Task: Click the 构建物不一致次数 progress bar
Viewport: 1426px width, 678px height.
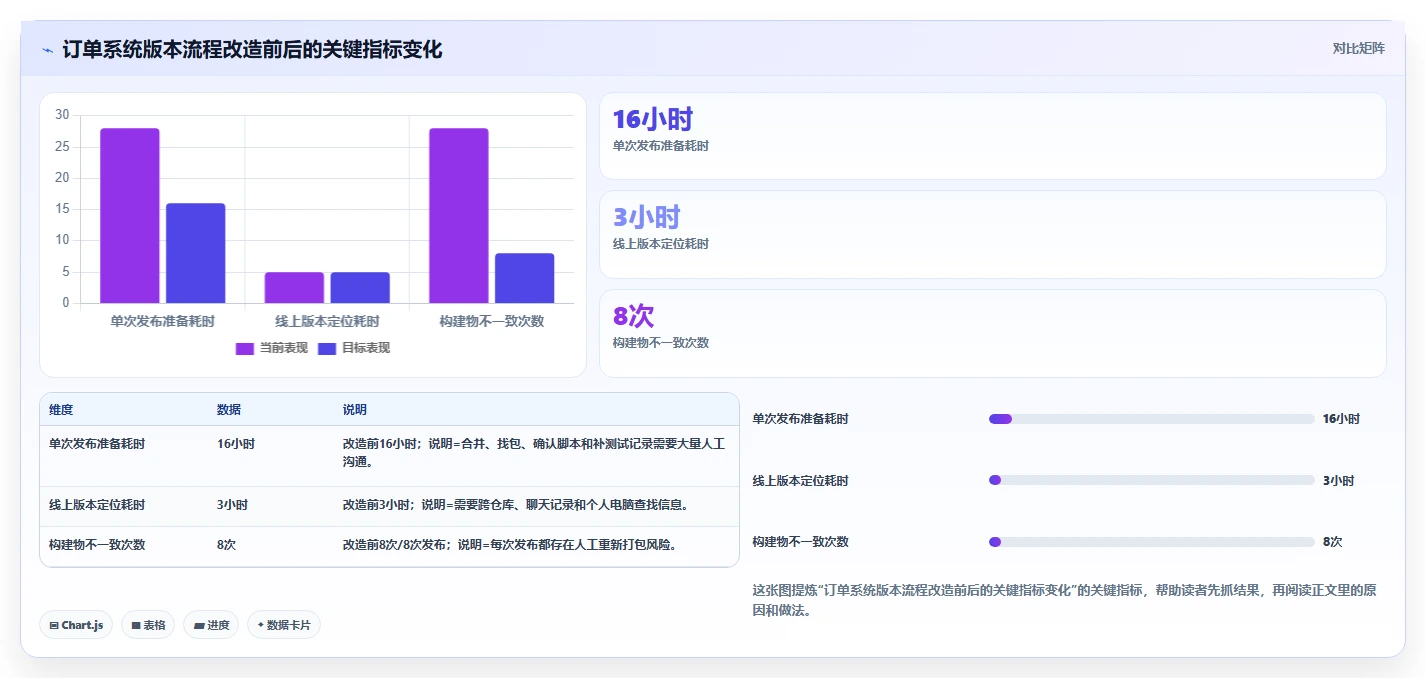Action: pyautogui.click(x=1151, y=542)
